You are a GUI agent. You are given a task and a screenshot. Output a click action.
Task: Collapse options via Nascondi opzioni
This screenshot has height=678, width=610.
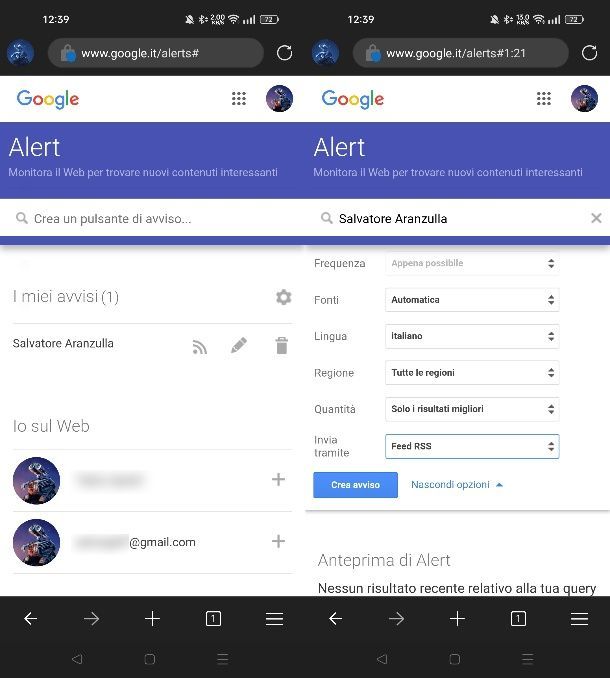(457, 484)
